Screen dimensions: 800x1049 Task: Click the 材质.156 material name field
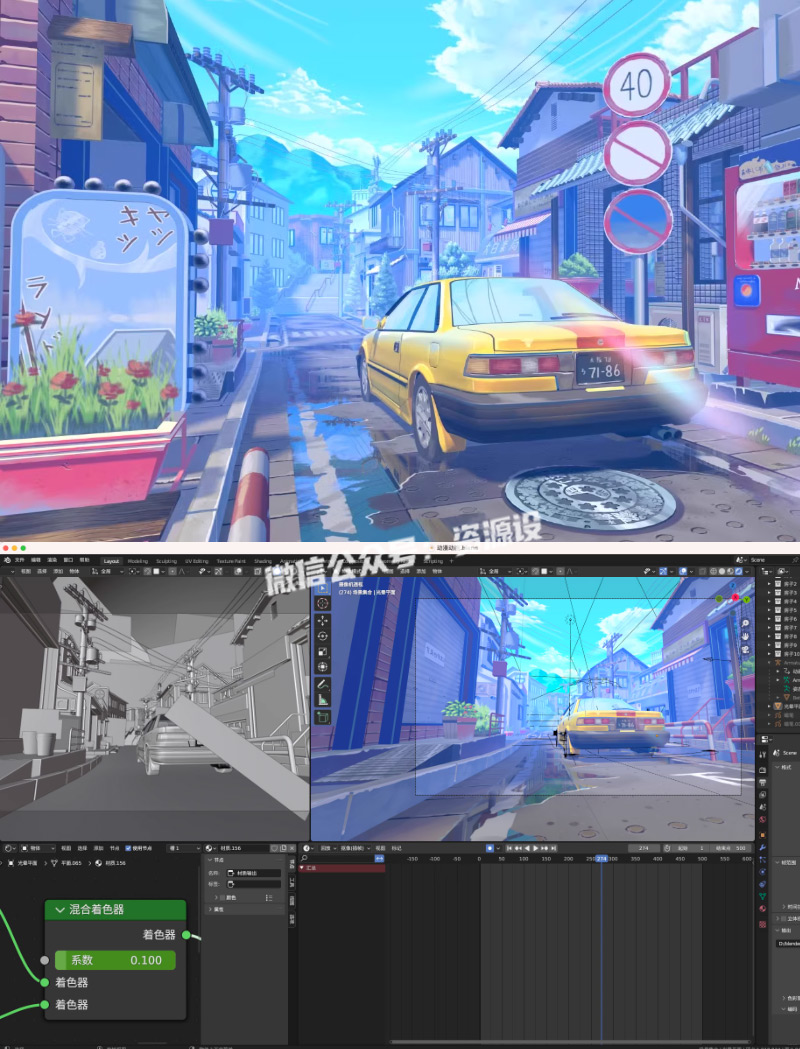coord(244,848)
